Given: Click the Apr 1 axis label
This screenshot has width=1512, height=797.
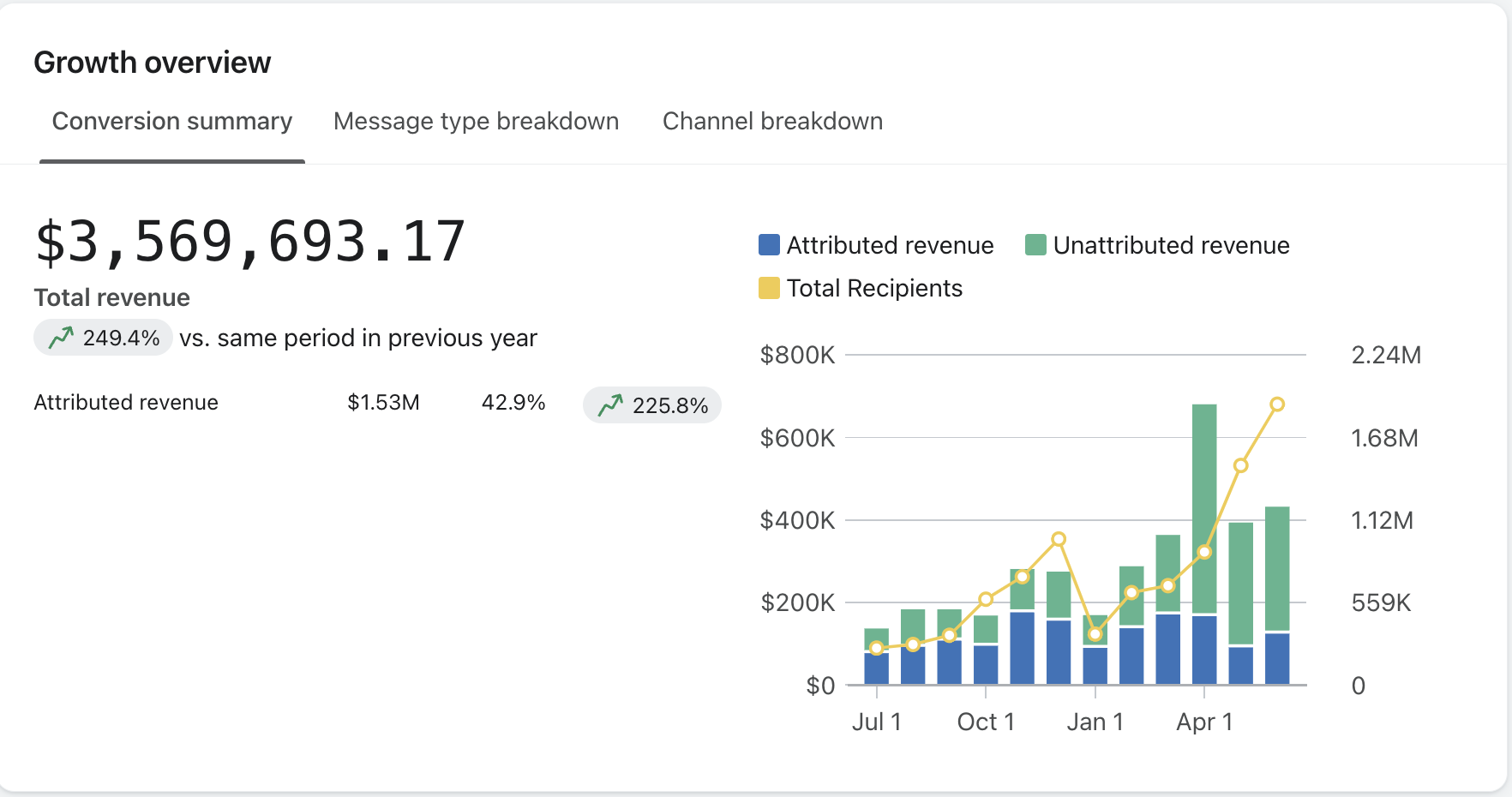Looking at the screenshot, I should pos(1204,722).
